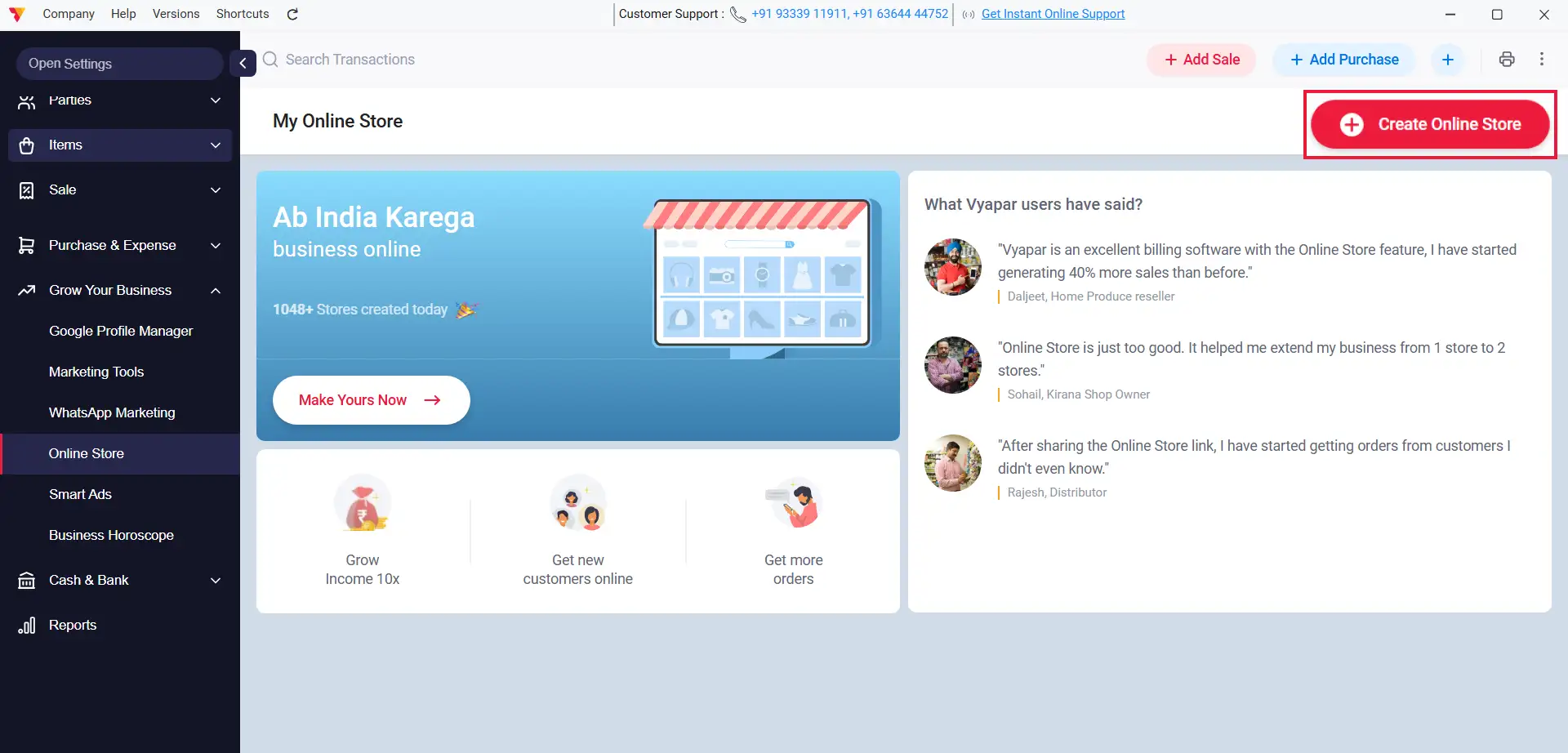The width and height of the screenshot is (1568, 753).
Task: Open the Help menu
Action: click(x=123, y=14)
